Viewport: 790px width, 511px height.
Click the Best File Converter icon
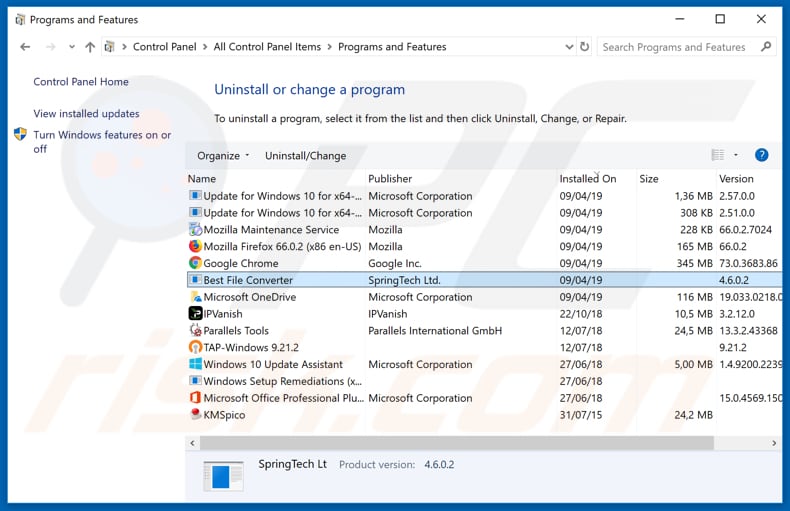[x=195, y=280]
